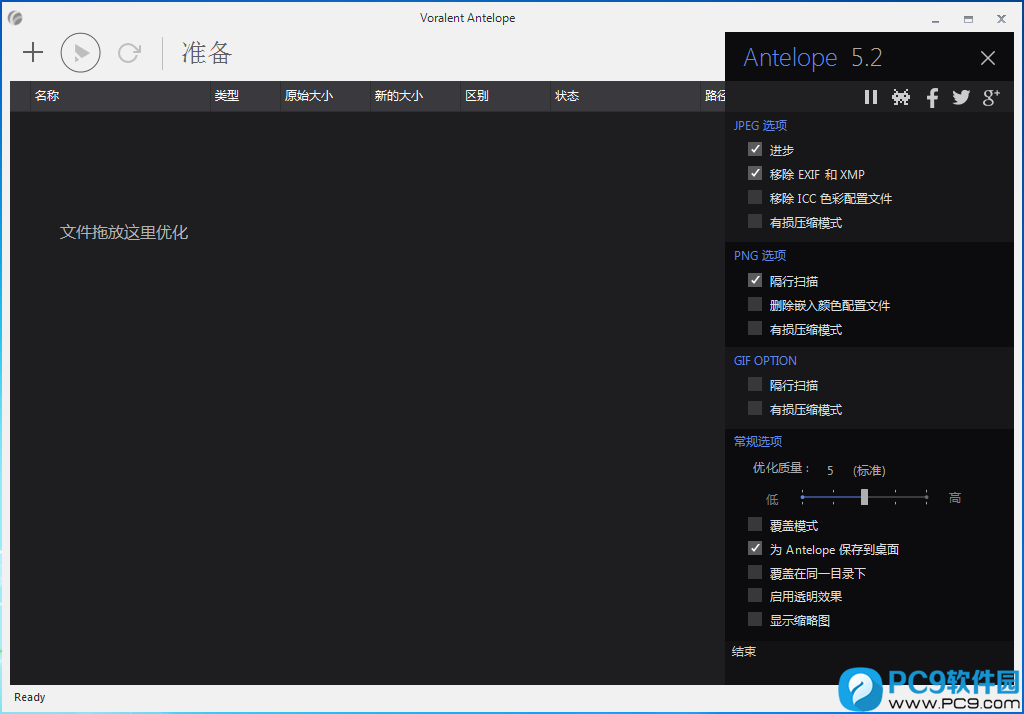Add files with the plus icon

[x=33, y=52]
